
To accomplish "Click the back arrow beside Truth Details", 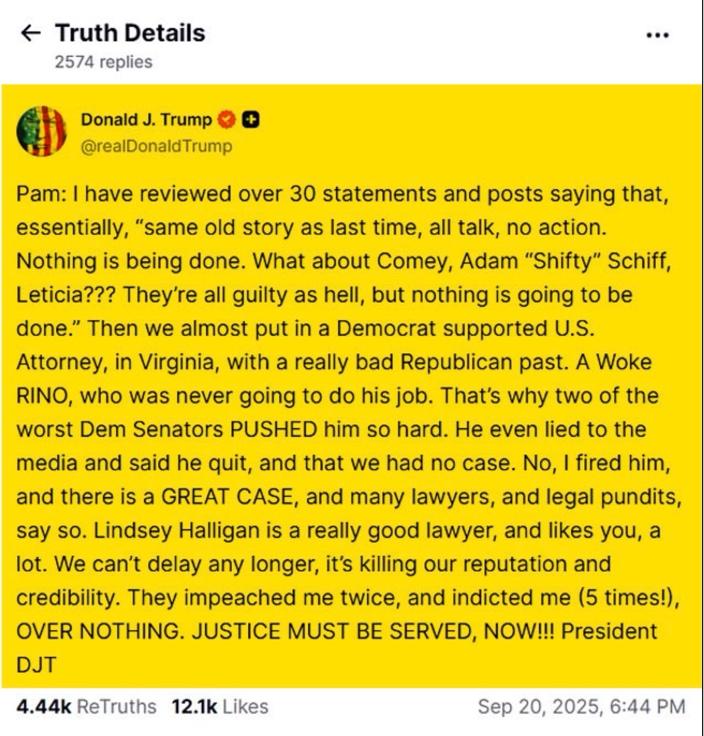I will (31, 33).
